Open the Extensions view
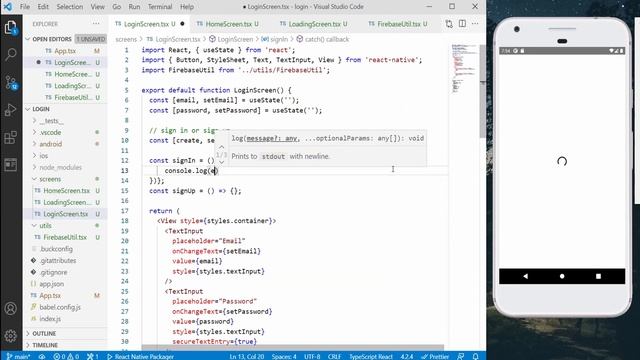 (x=11, y=138)
